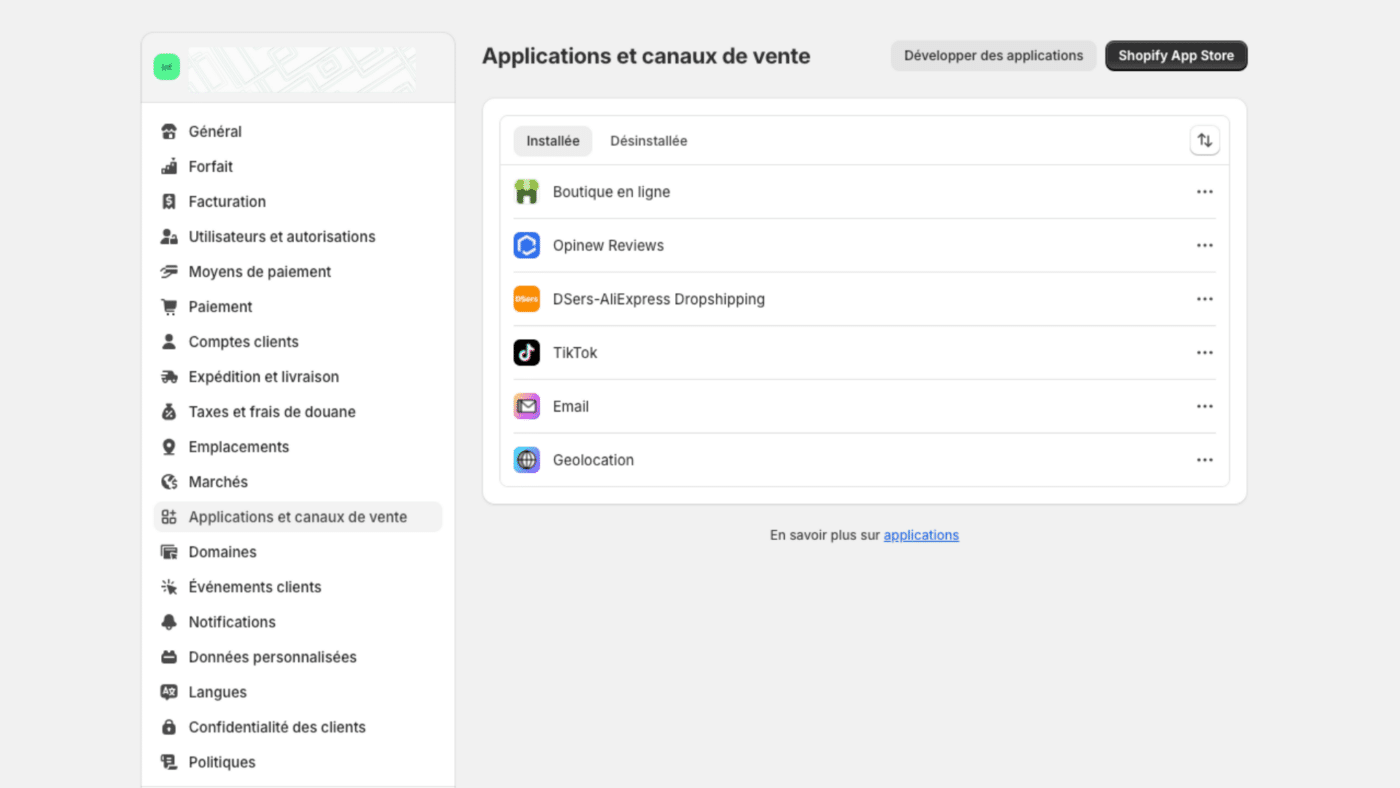The height and width of the screenshot is (788, 1400).
Task: Click the TikTok app icon
Action: [x=527, y=353]
